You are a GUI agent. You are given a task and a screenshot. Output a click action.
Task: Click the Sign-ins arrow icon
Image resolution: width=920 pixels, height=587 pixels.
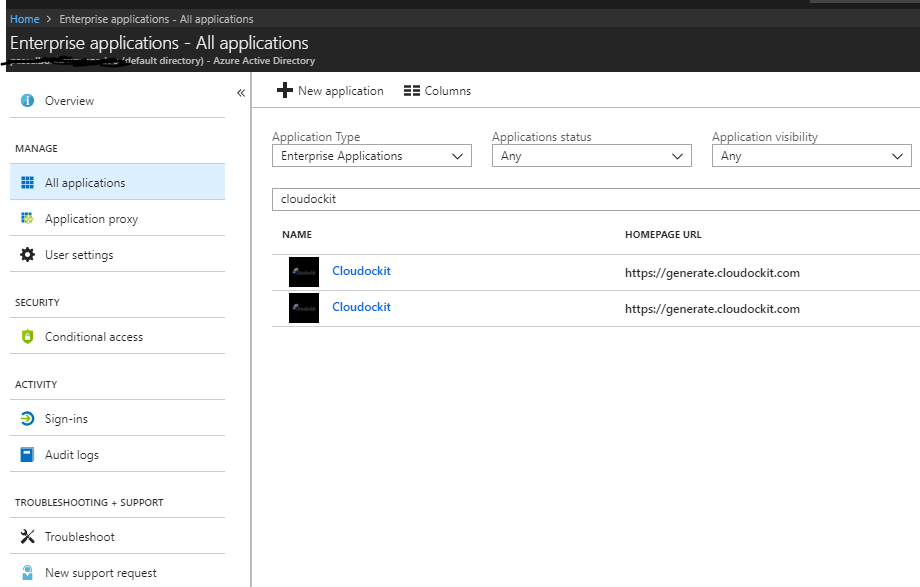coord(27,419)
